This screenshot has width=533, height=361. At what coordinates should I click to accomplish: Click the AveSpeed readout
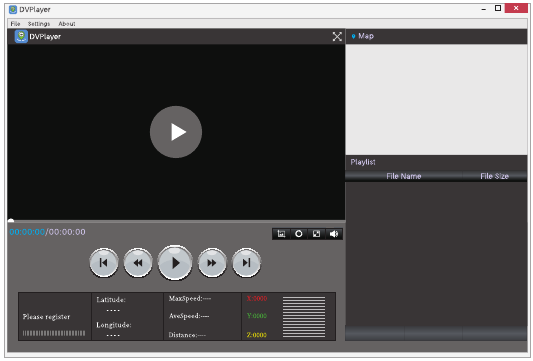point(189,316)
